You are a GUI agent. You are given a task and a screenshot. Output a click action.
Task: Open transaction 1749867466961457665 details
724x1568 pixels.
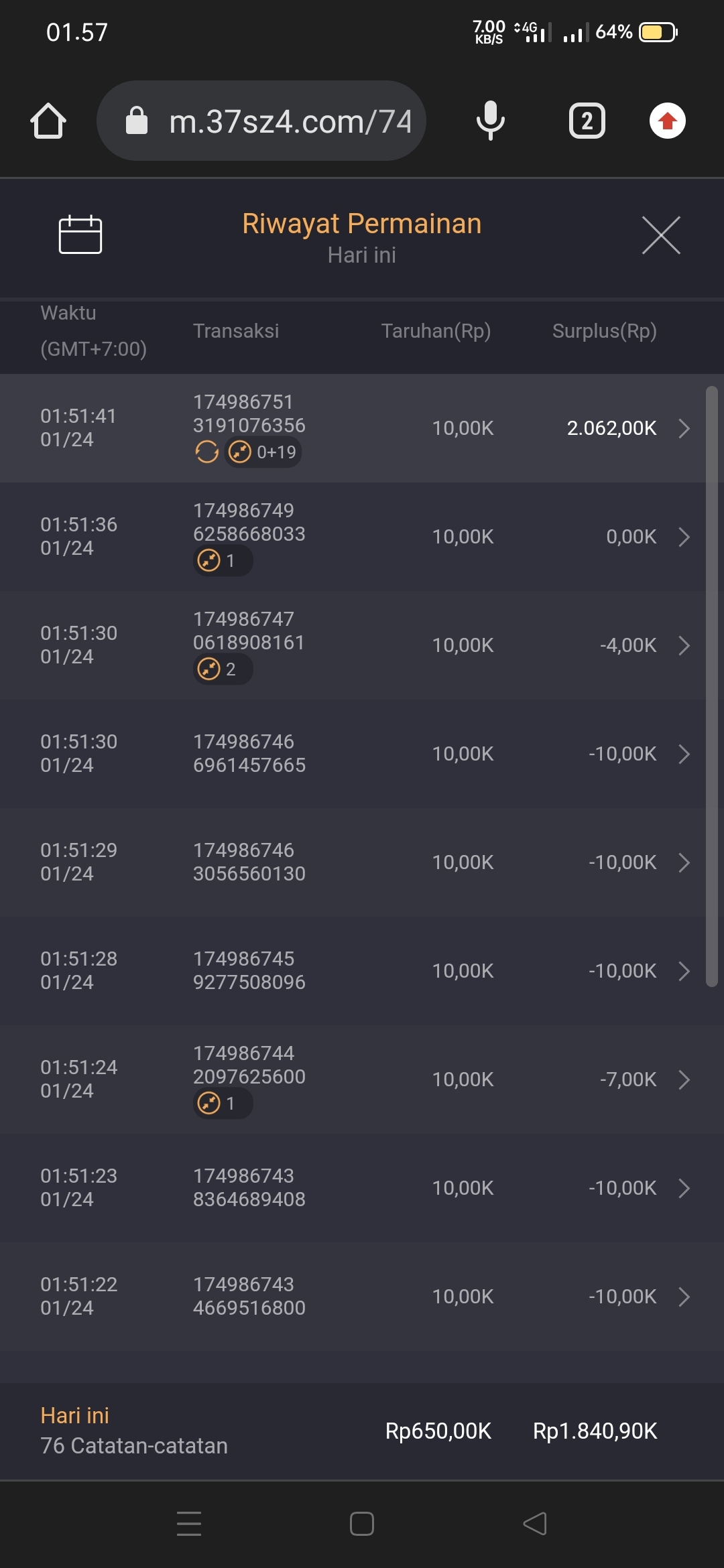249,754
